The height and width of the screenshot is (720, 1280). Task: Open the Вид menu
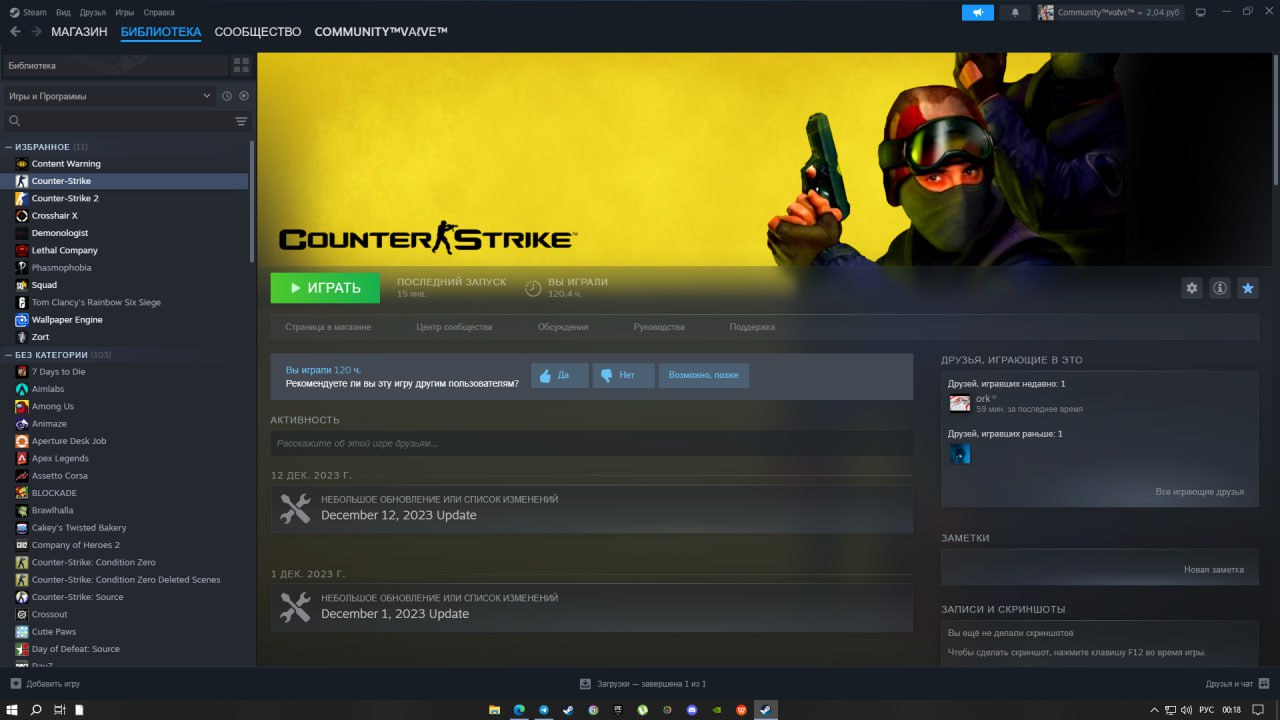(63, 12)
